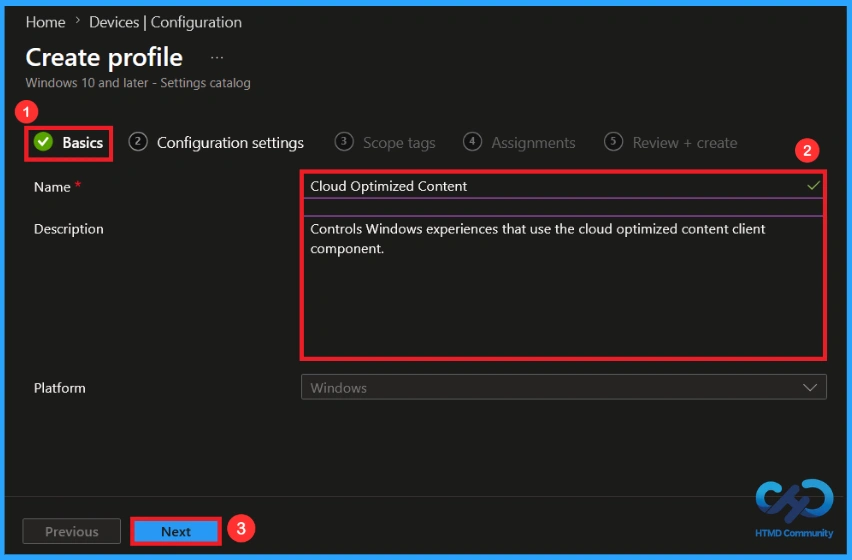852x560 pixels.
Task: Click the Platform label text
Action: point(60,388)
